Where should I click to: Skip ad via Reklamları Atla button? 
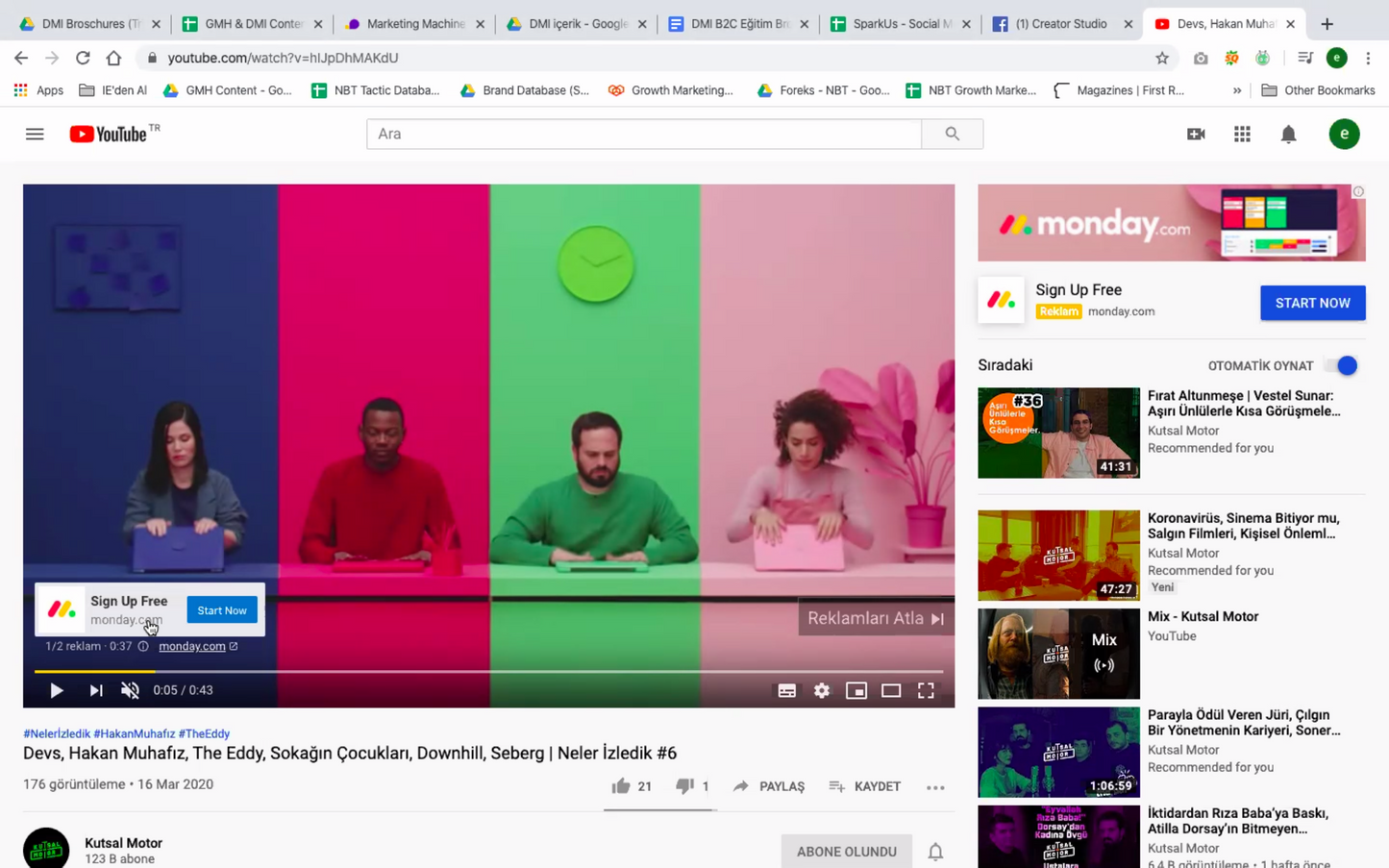coord(876,618)
